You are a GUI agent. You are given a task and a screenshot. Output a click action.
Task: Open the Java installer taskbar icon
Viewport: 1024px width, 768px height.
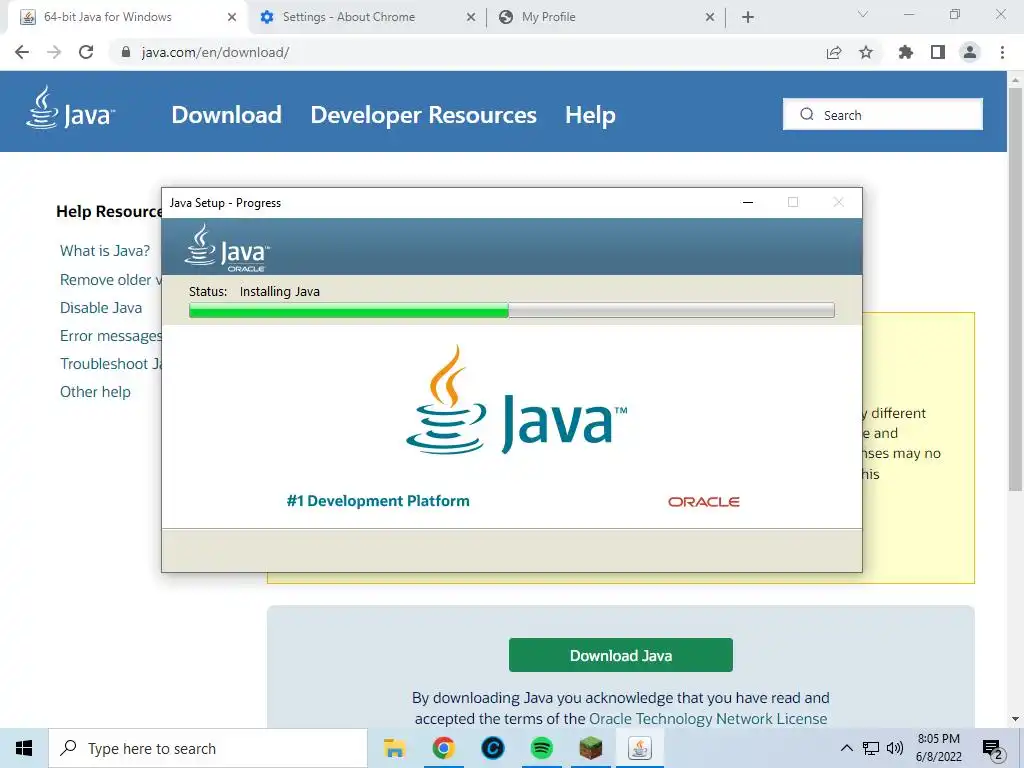639,748
